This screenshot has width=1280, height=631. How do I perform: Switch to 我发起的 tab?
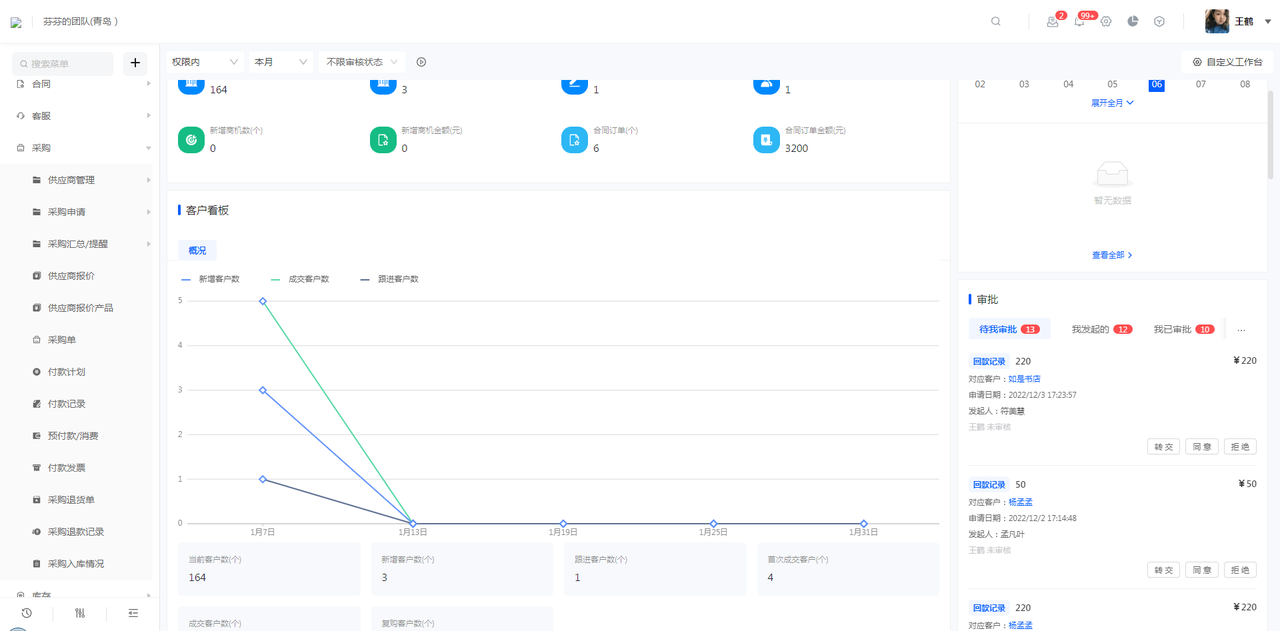1101,329
